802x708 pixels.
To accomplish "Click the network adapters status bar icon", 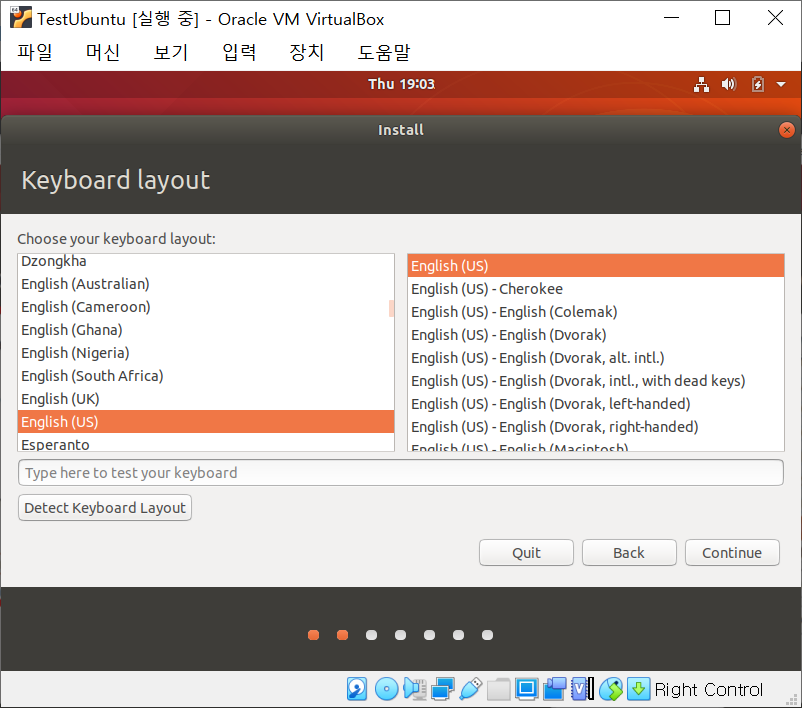I will click(x=442, y=689).
